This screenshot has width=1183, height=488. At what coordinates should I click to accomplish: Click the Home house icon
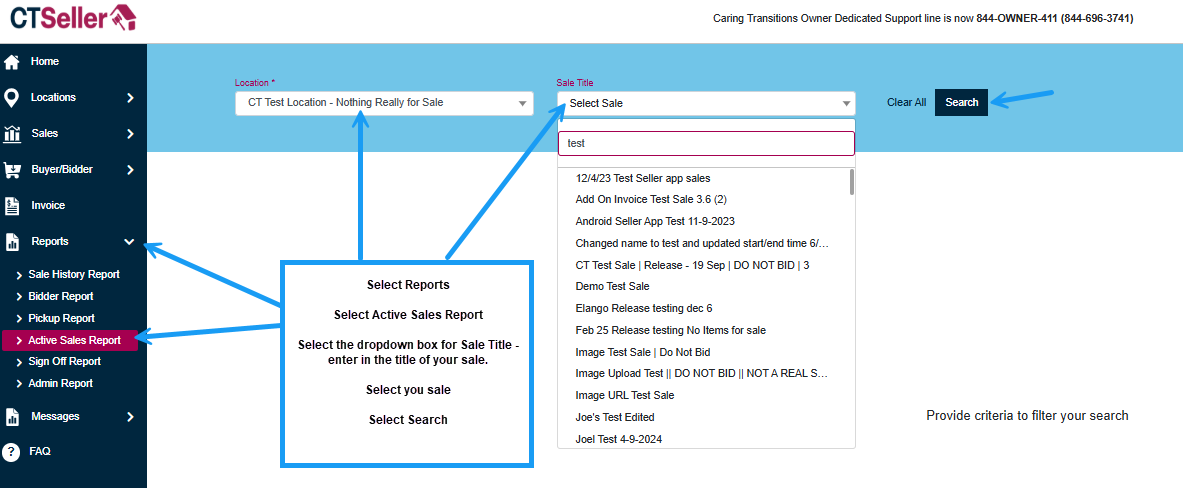(12, 62)
